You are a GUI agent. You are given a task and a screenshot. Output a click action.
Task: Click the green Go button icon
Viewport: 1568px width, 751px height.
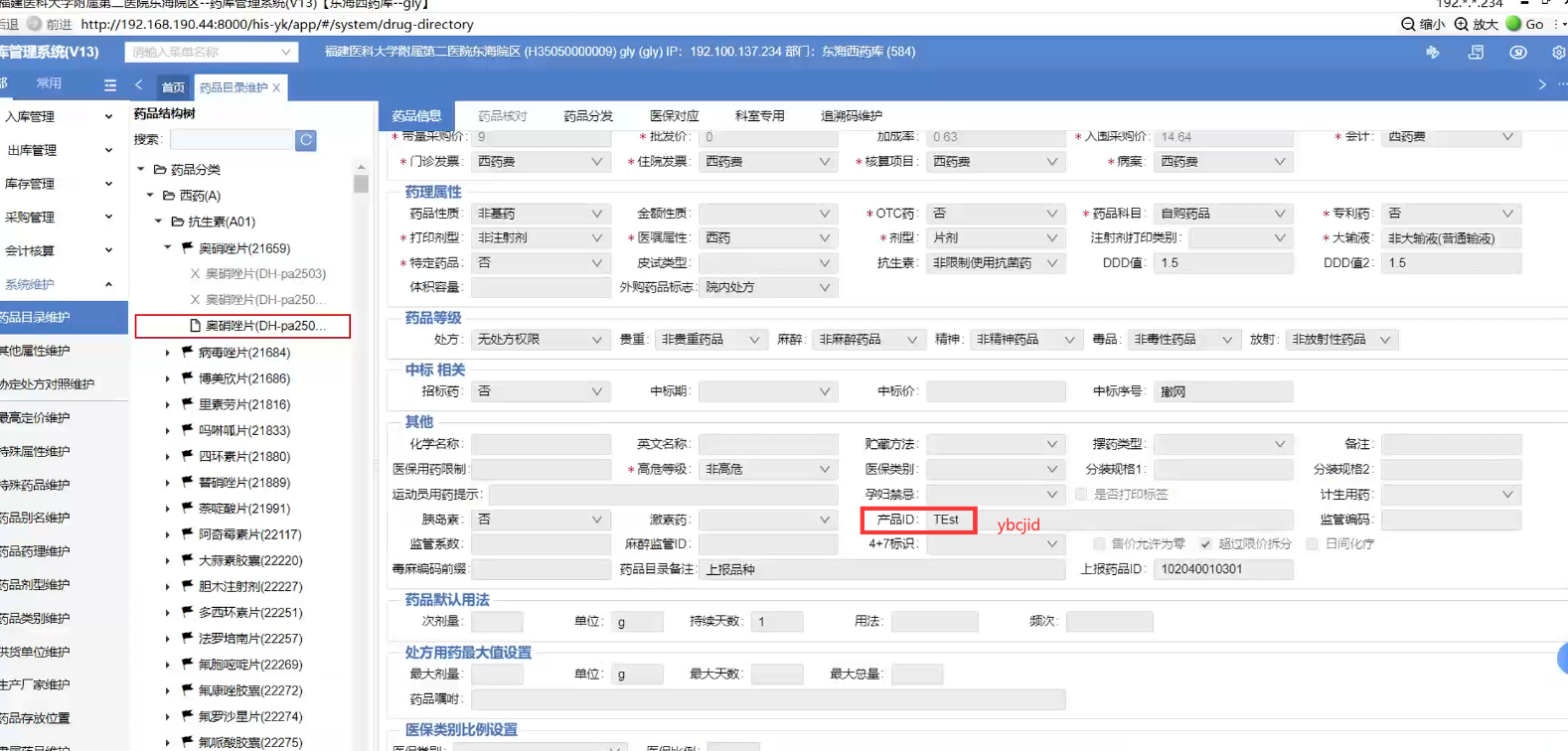pyautogui.click(x=1513, y=24)
